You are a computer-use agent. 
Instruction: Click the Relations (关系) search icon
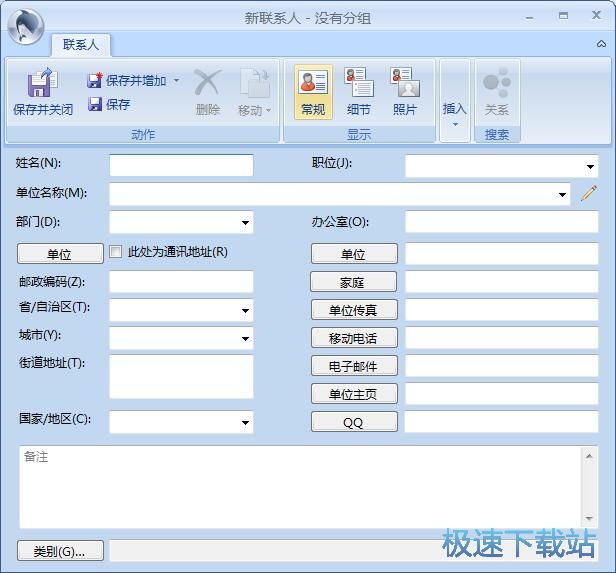pos(497,82)
